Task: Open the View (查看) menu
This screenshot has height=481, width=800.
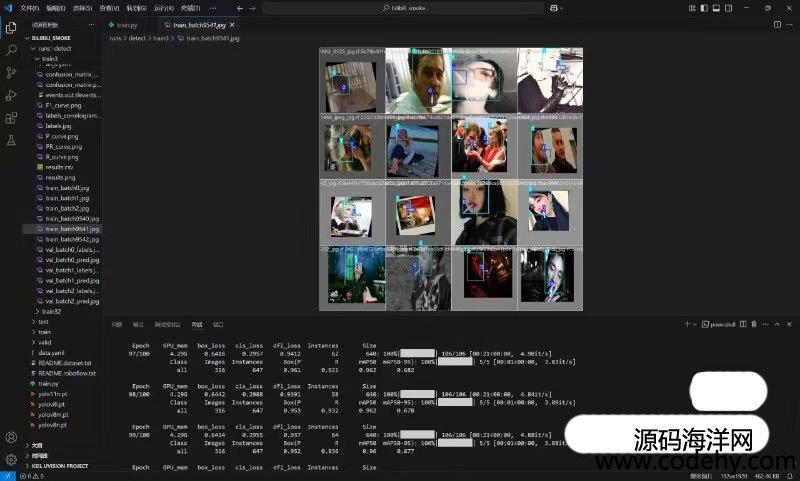Action: (109, 8)
